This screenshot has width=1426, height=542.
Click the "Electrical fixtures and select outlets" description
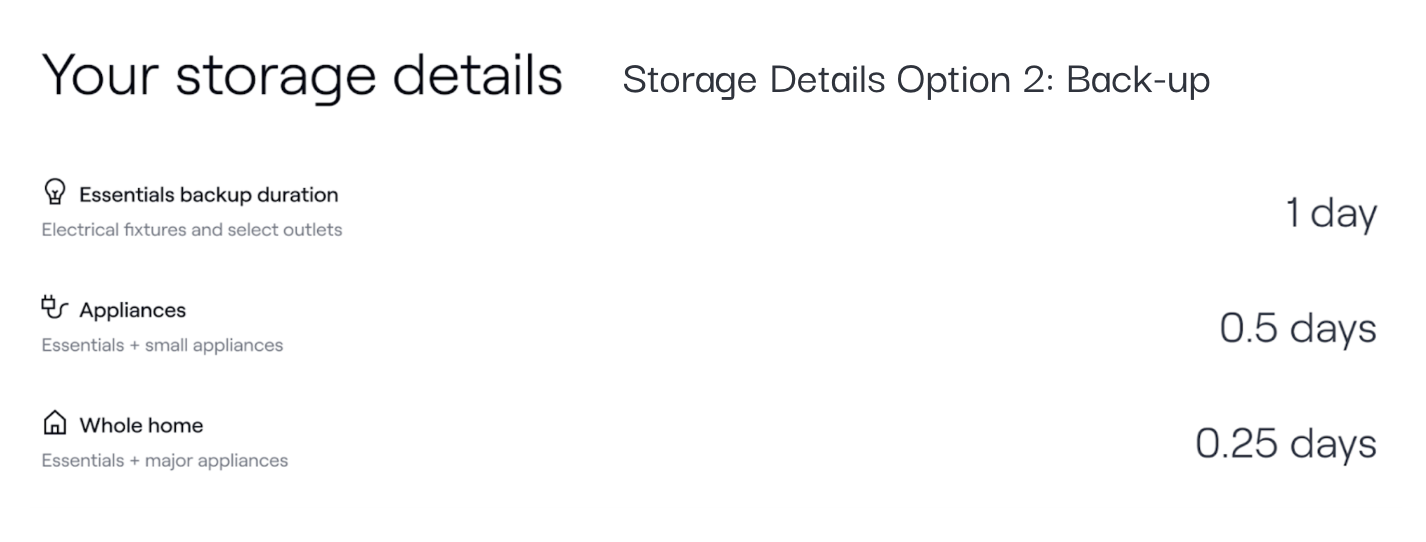pos(192,230)
